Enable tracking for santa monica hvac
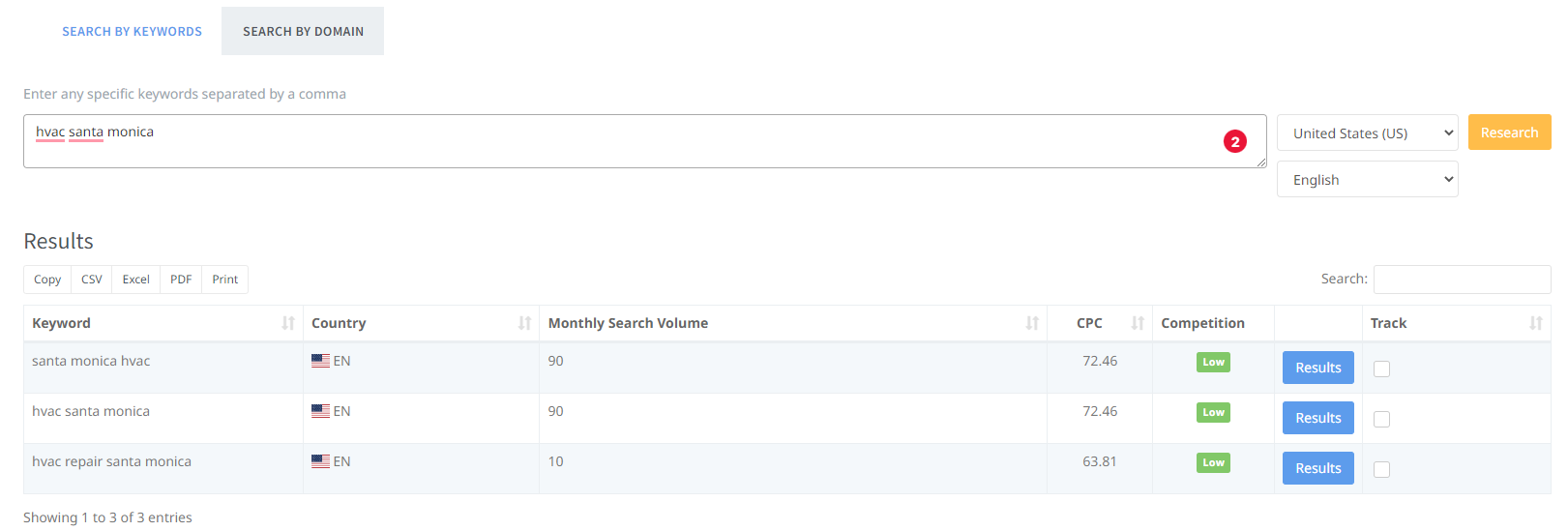The width and height of the screenshot is (1568, 531). coord(1382,369)
